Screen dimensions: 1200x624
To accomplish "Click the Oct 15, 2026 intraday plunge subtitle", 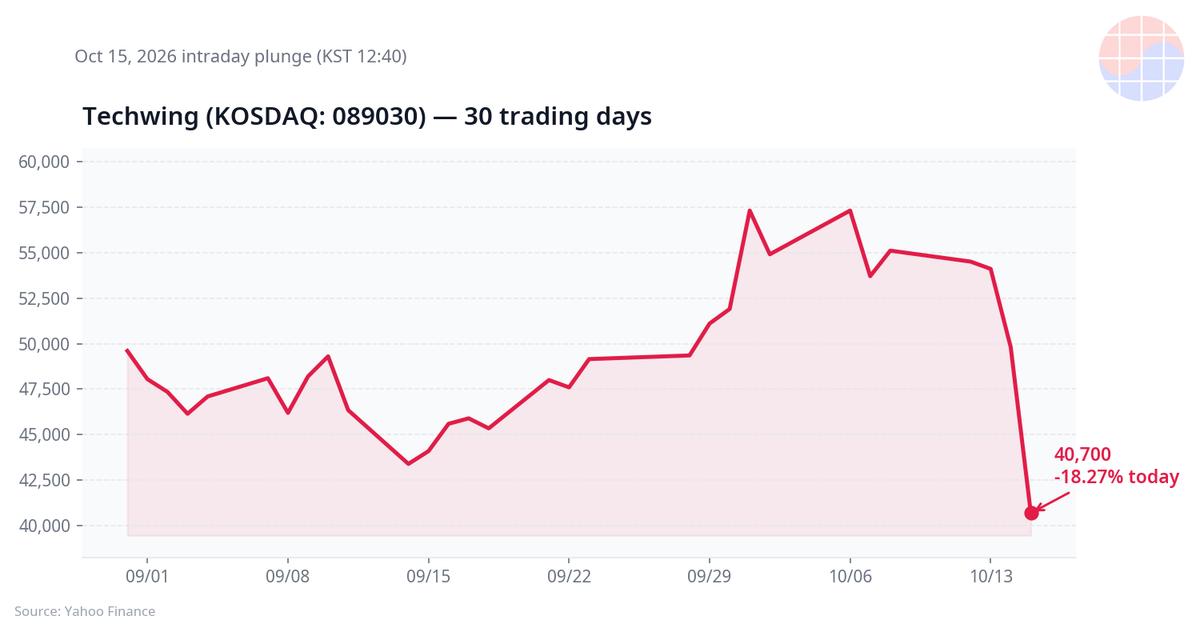I will [x=240, y=57].
